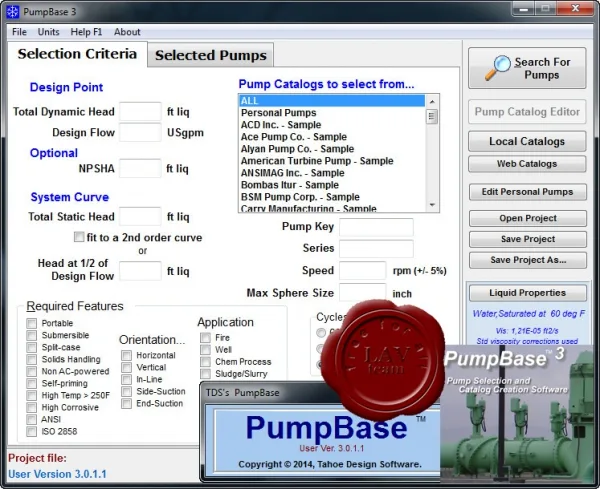Image resolution: width=600 pixels, height=489 pixels.
Task: Click the Pump Key input field
Action: (376, 227)
